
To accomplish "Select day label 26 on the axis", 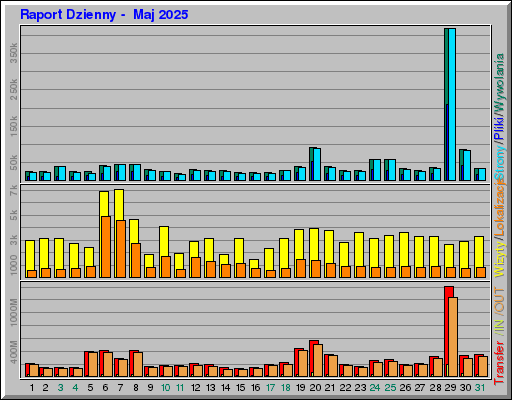I will (x=405, y=388).
